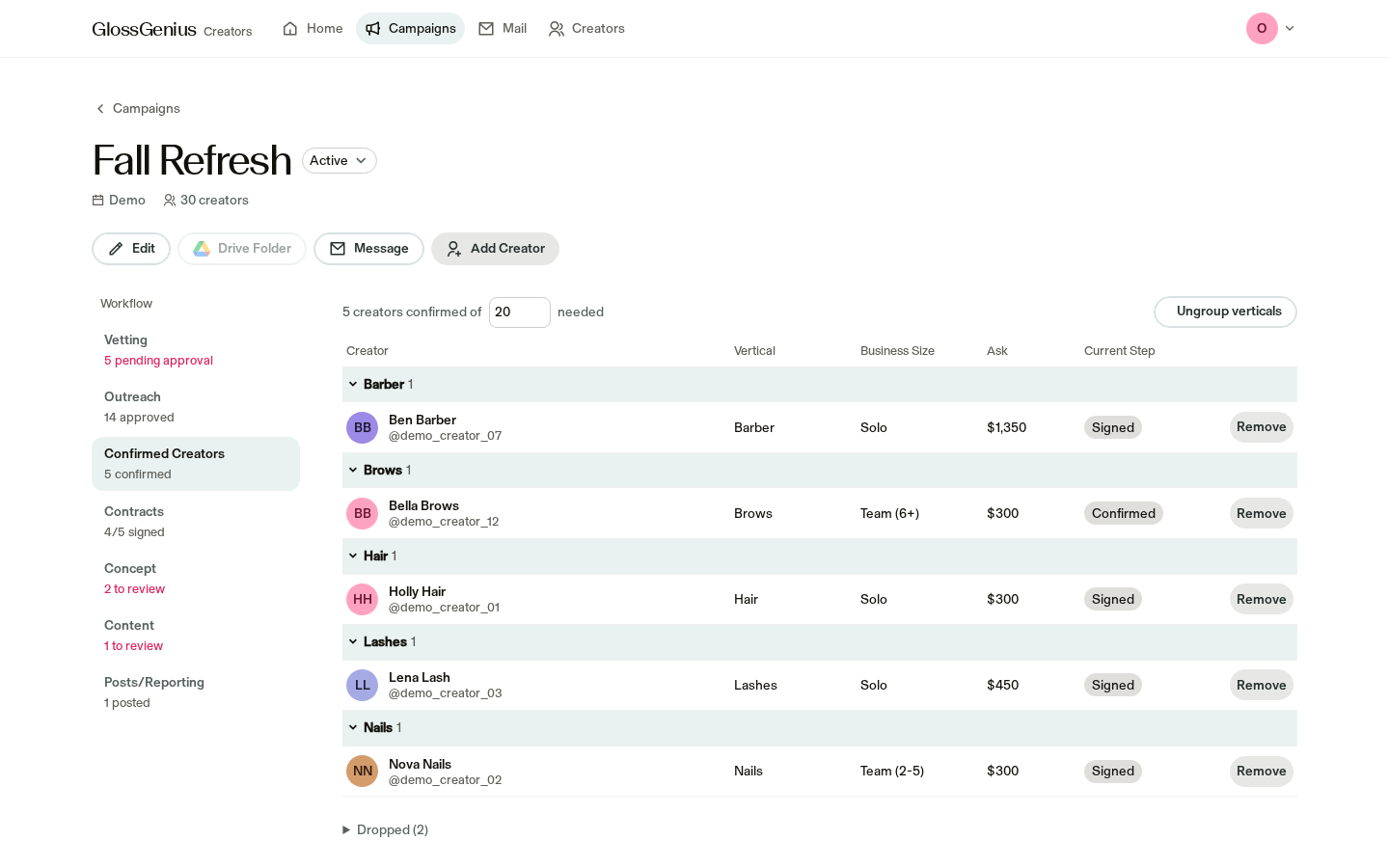Collapse the Nails vertical group
The height and width of the screenshot is (868, 1389).
click(353, 728)
